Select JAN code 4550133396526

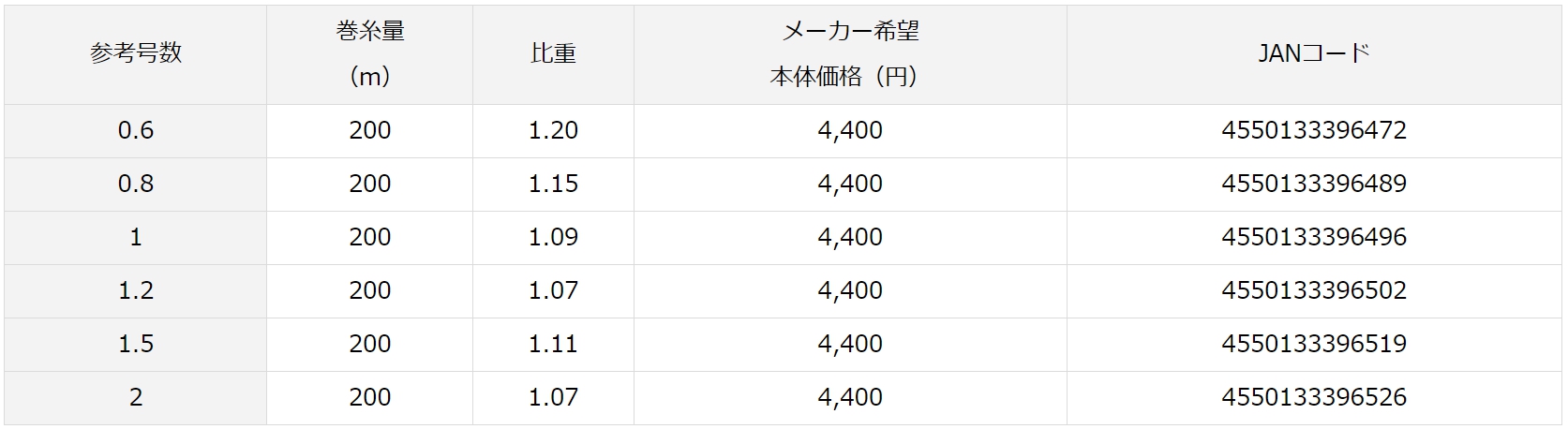(1313, 397)
